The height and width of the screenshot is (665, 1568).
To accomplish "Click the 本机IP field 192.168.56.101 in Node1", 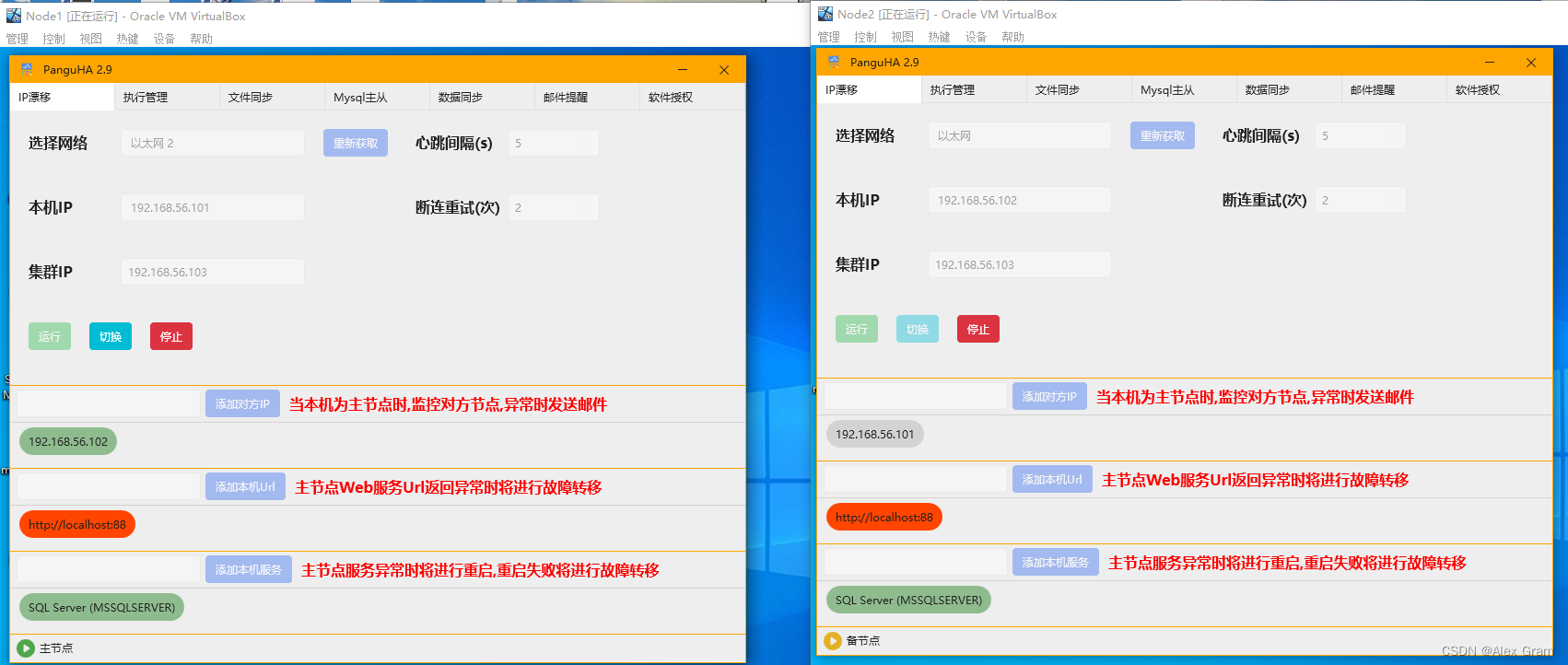I will pos(213,207).
